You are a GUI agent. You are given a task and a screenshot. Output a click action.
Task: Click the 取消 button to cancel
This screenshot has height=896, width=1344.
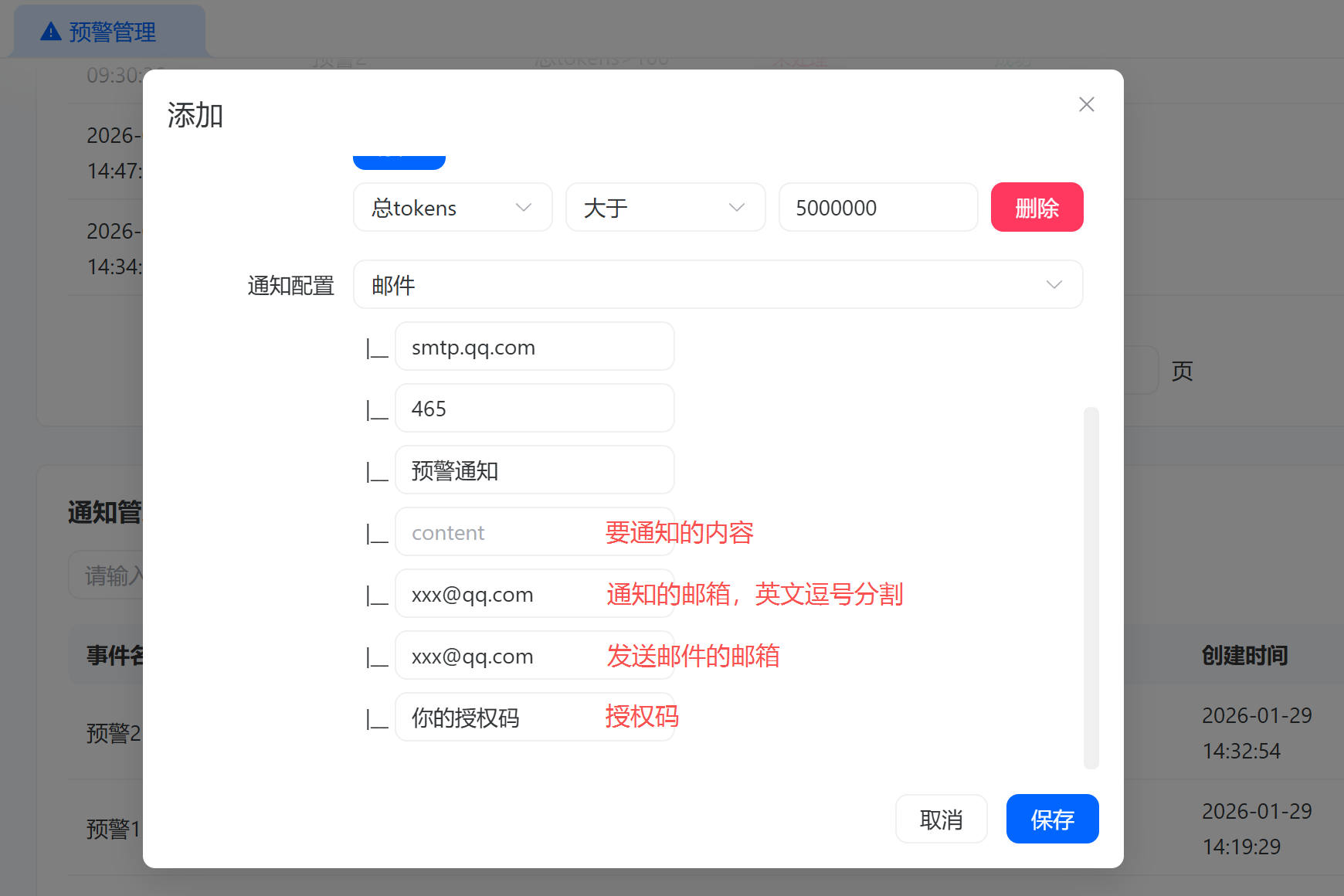pos(941,819)
